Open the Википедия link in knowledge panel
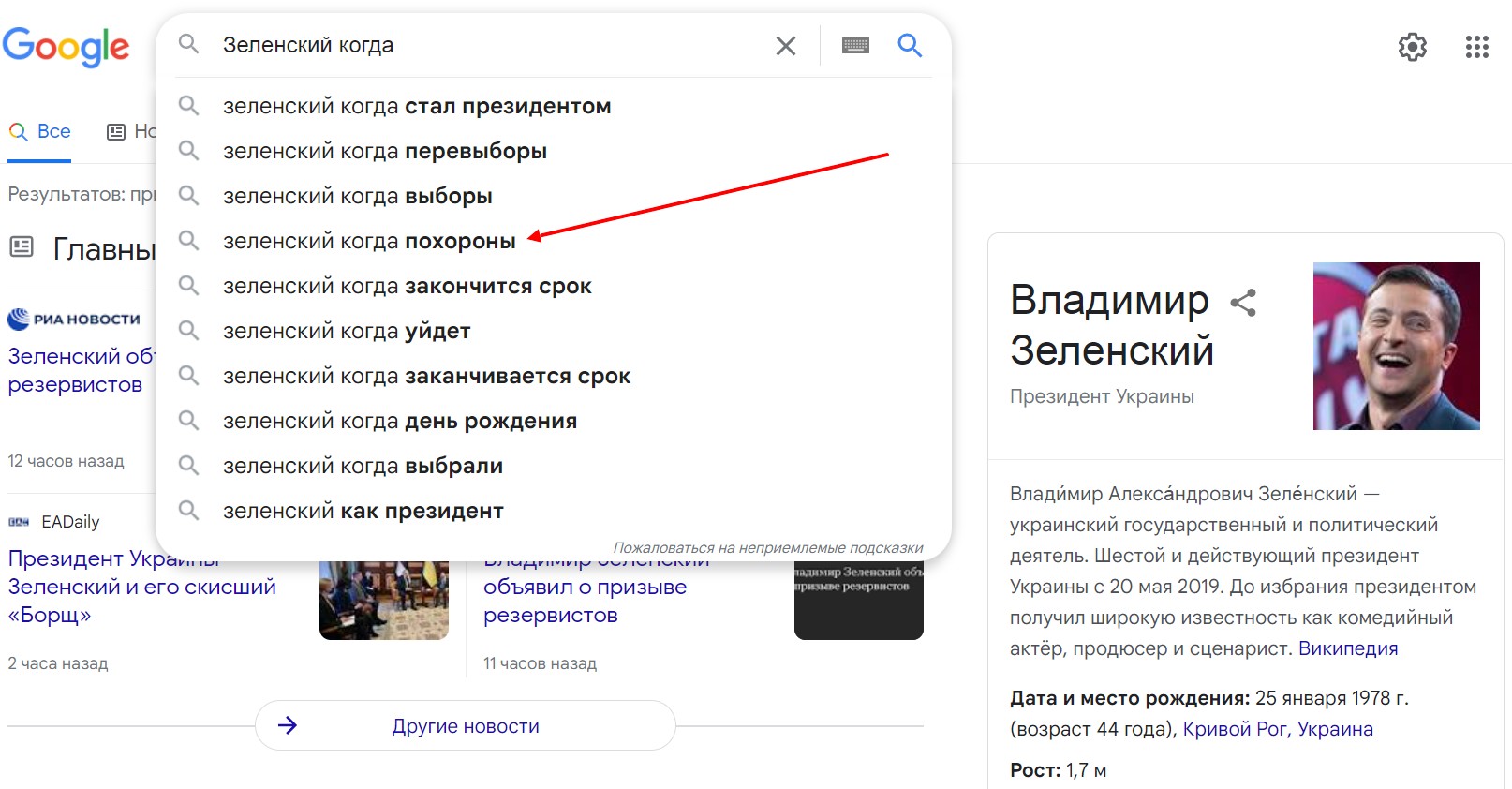Viewport: 1512px width, 789px height. pos(1348,648)
